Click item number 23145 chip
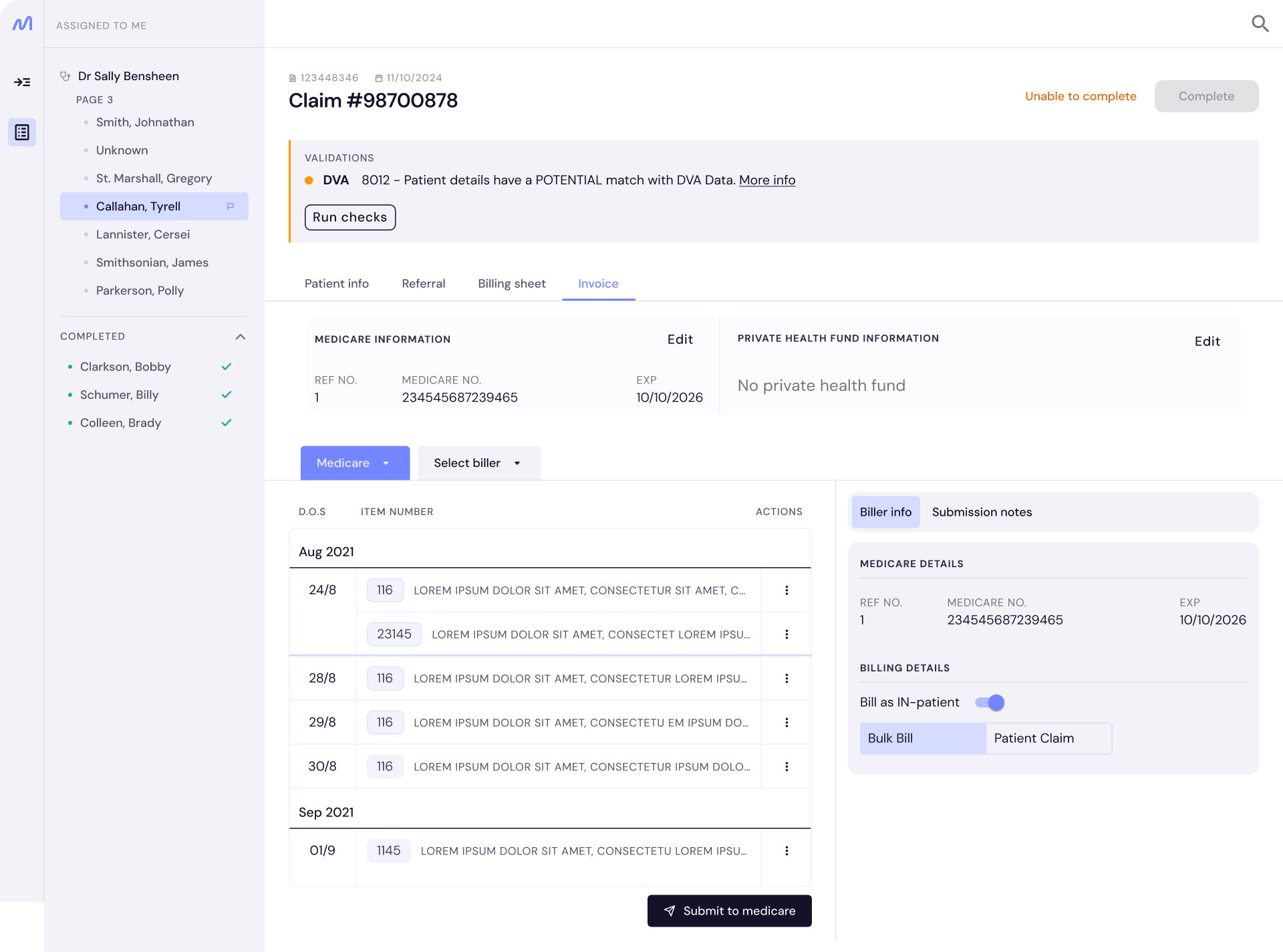This screenshot has height=952, width=1283. [x=394, y=634]
